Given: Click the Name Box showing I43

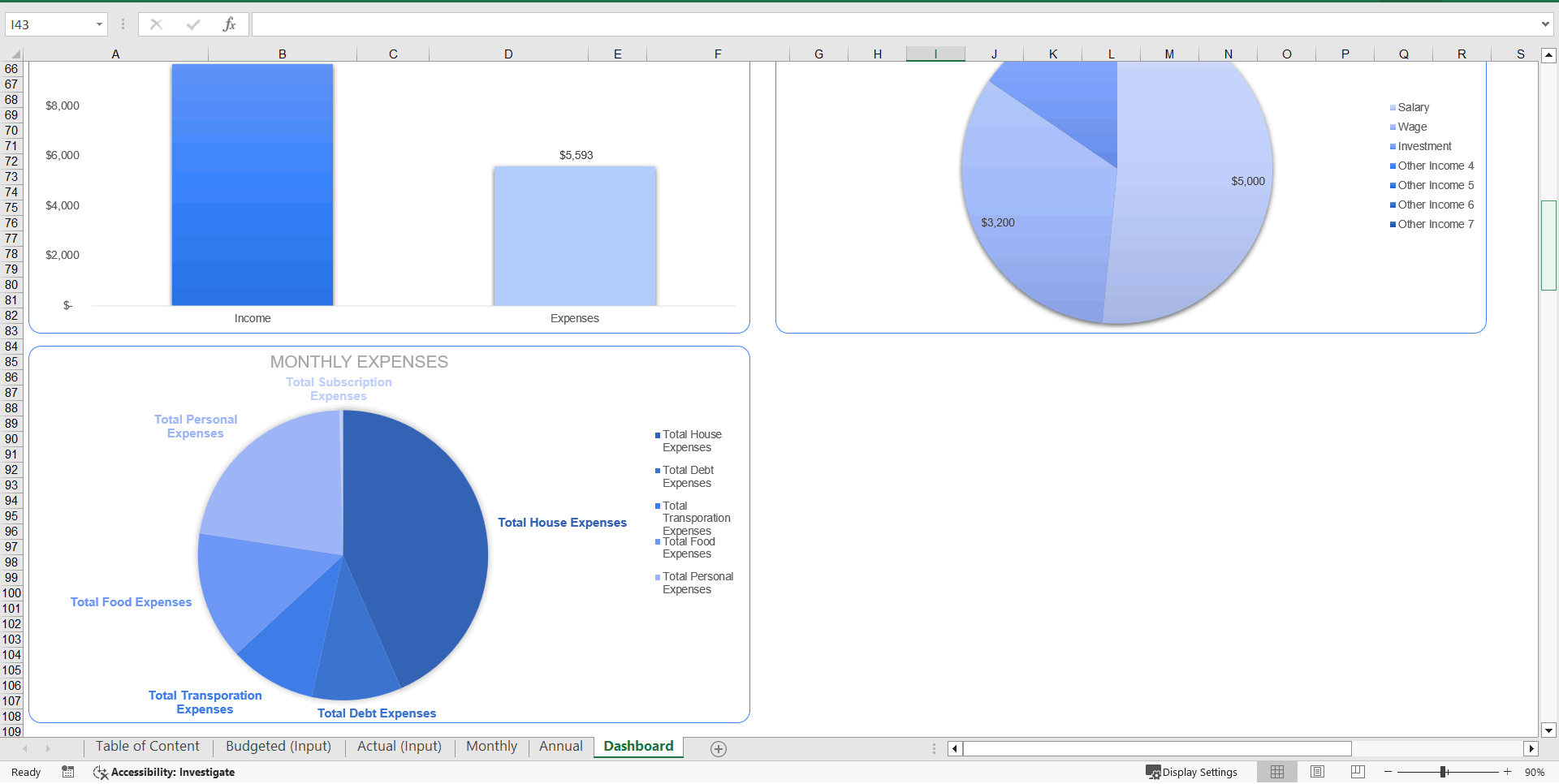Looking at the screenshot, I should coord(49,24).
